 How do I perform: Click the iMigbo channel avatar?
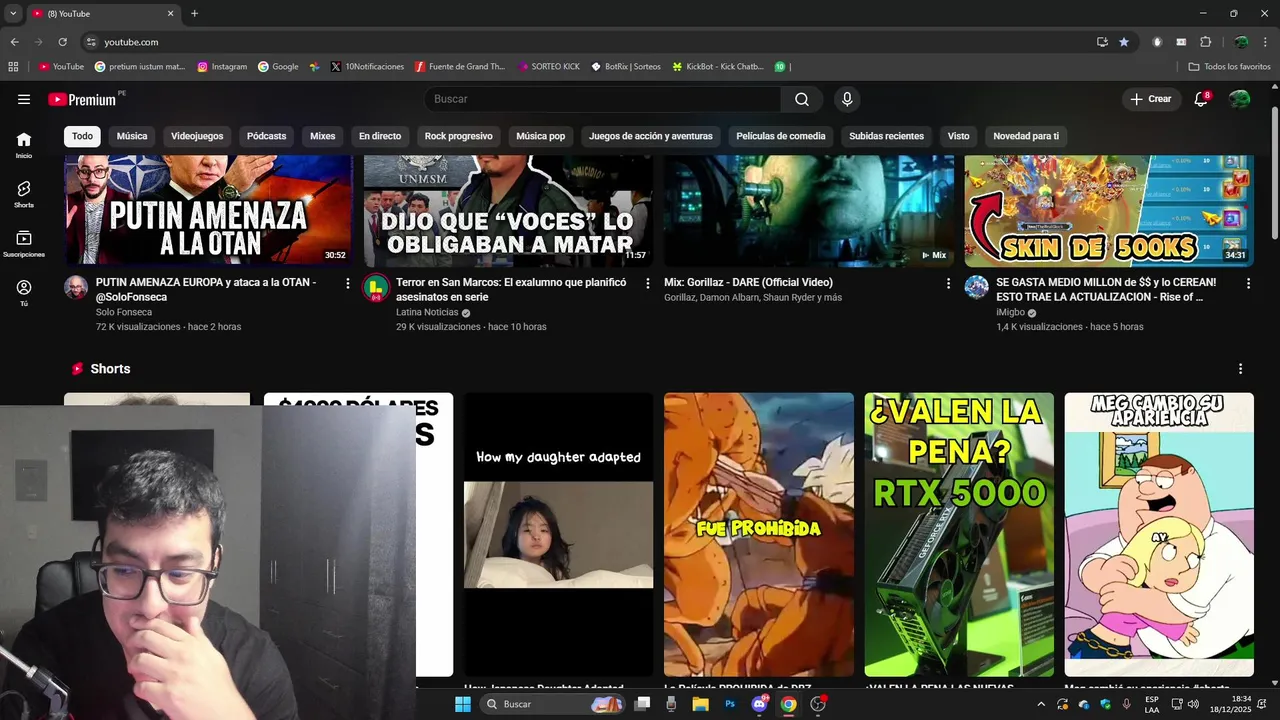click(x=976, y=288)
